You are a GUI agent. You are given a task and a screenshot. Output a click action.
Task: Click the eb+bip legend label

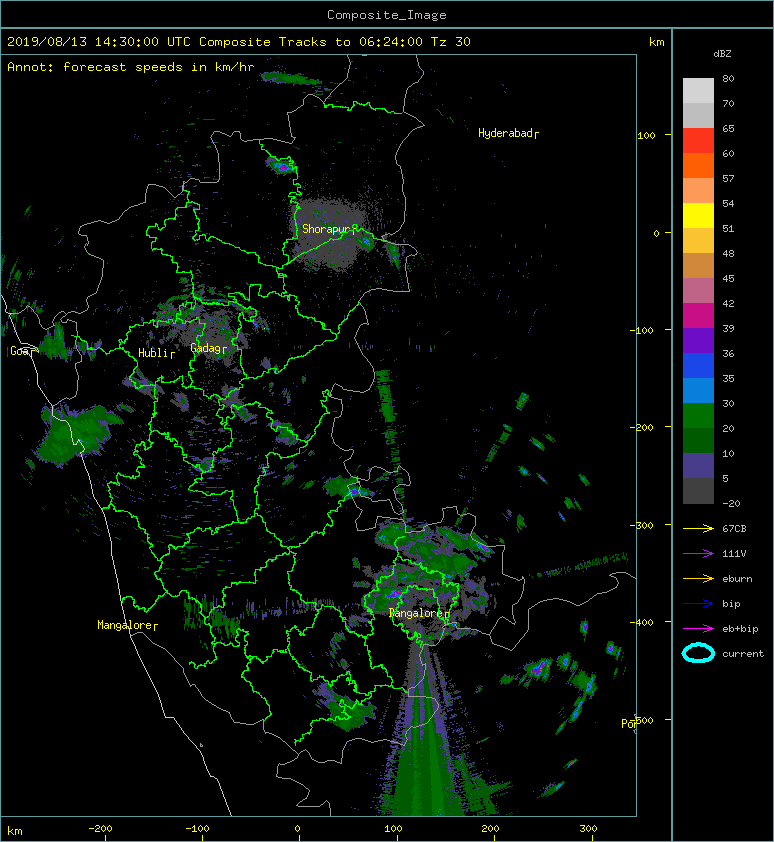[x=740, y=629]
